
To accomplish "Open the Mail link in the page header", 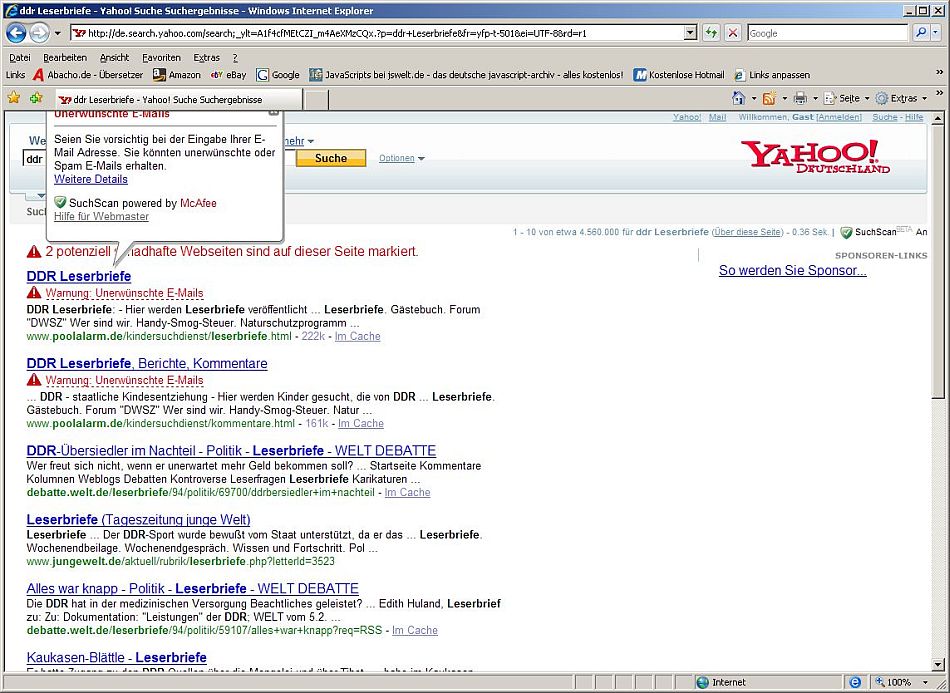I will (717, 118).
